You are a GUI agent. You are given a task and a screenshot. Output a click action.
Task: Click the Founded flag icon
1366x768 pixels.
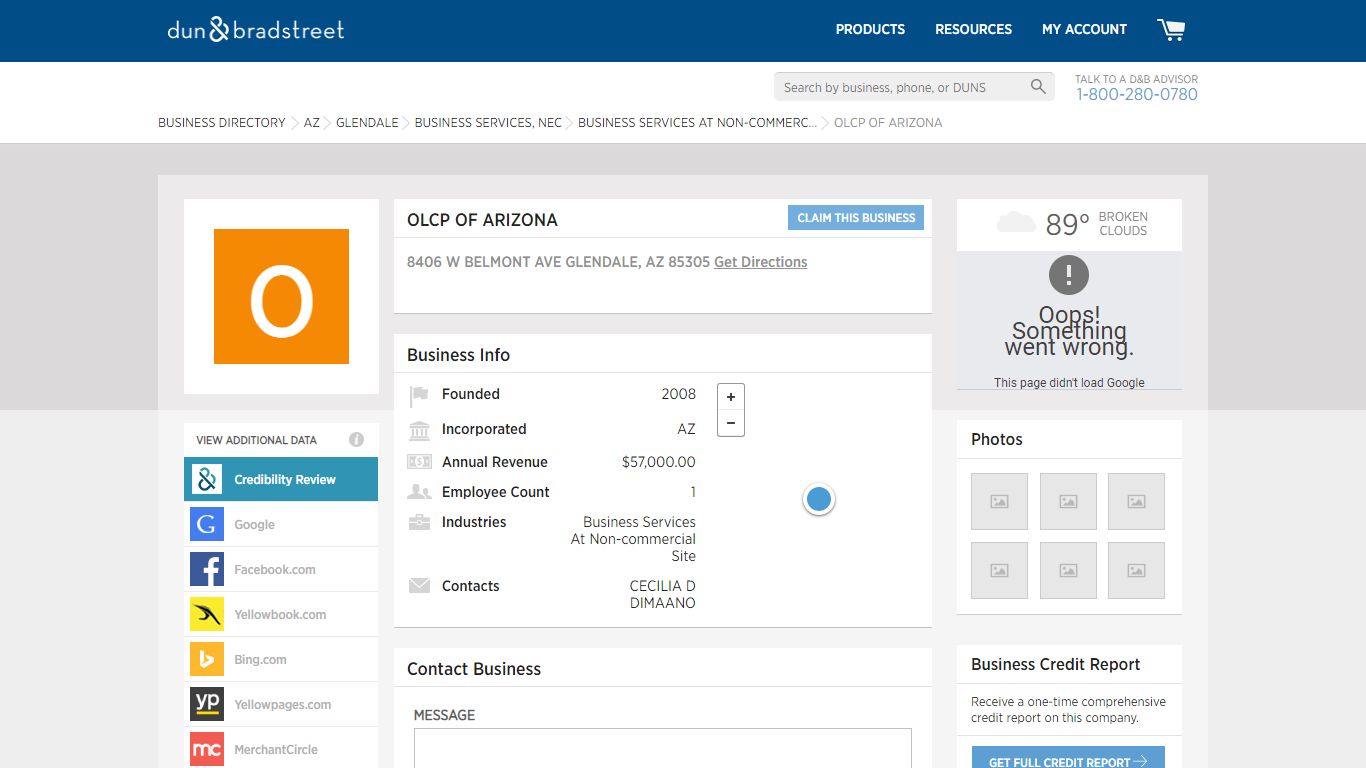(x=419, y=396)
